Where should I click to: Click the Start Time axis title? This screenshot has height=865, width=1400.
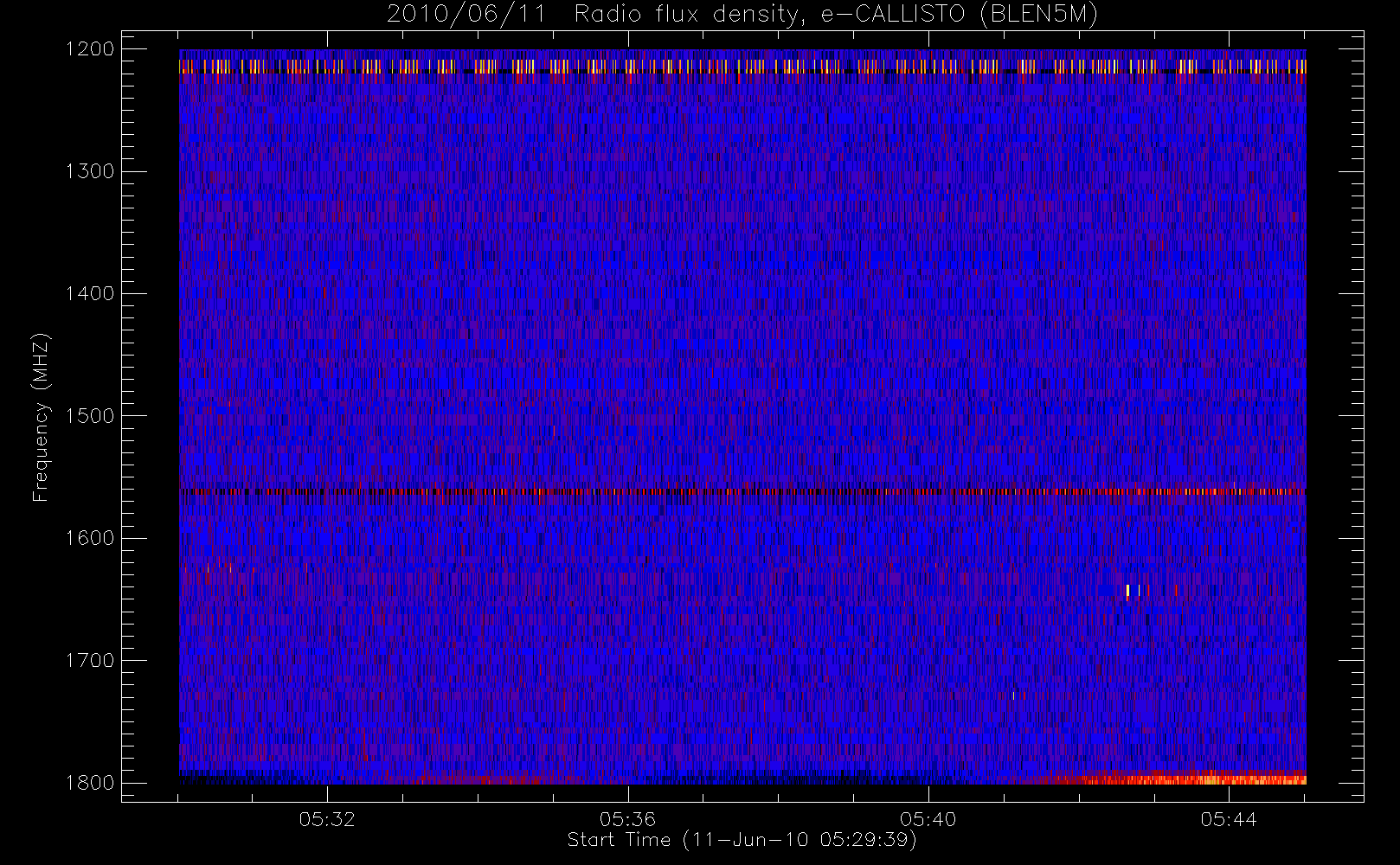(x=742, y=840)
